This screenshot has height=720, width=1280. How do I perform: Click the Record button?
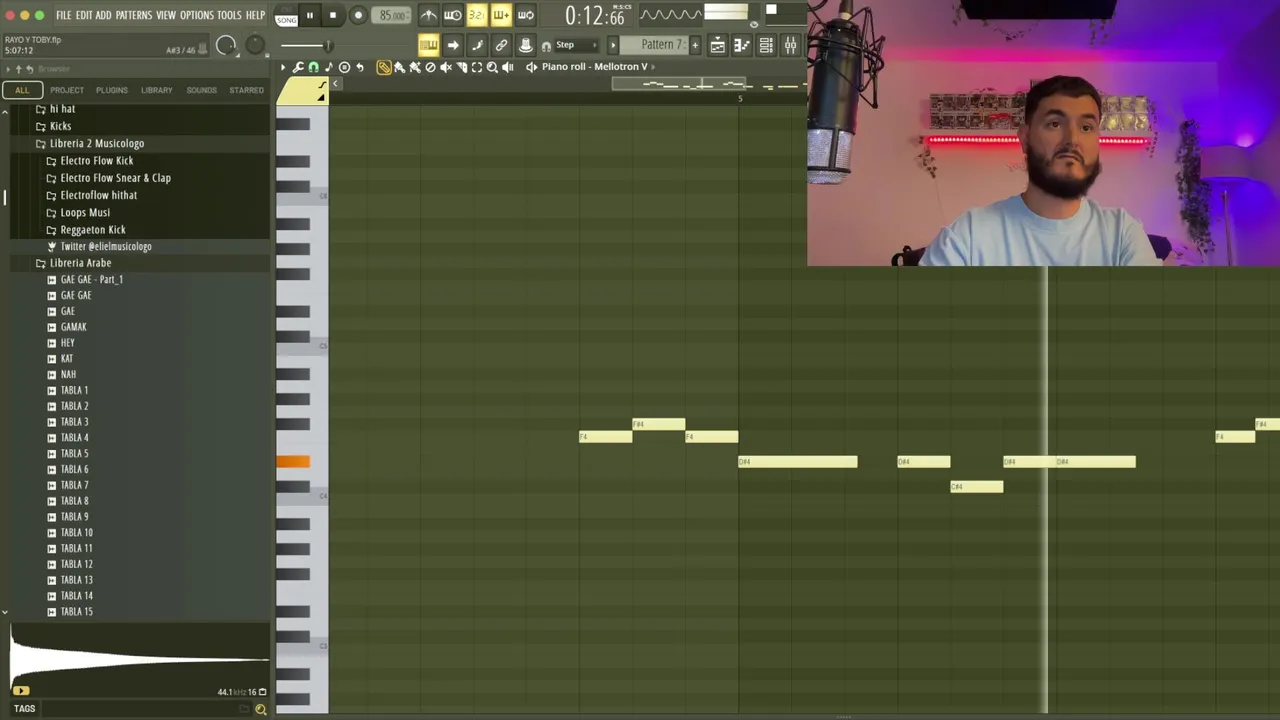(x=358, y=15)
